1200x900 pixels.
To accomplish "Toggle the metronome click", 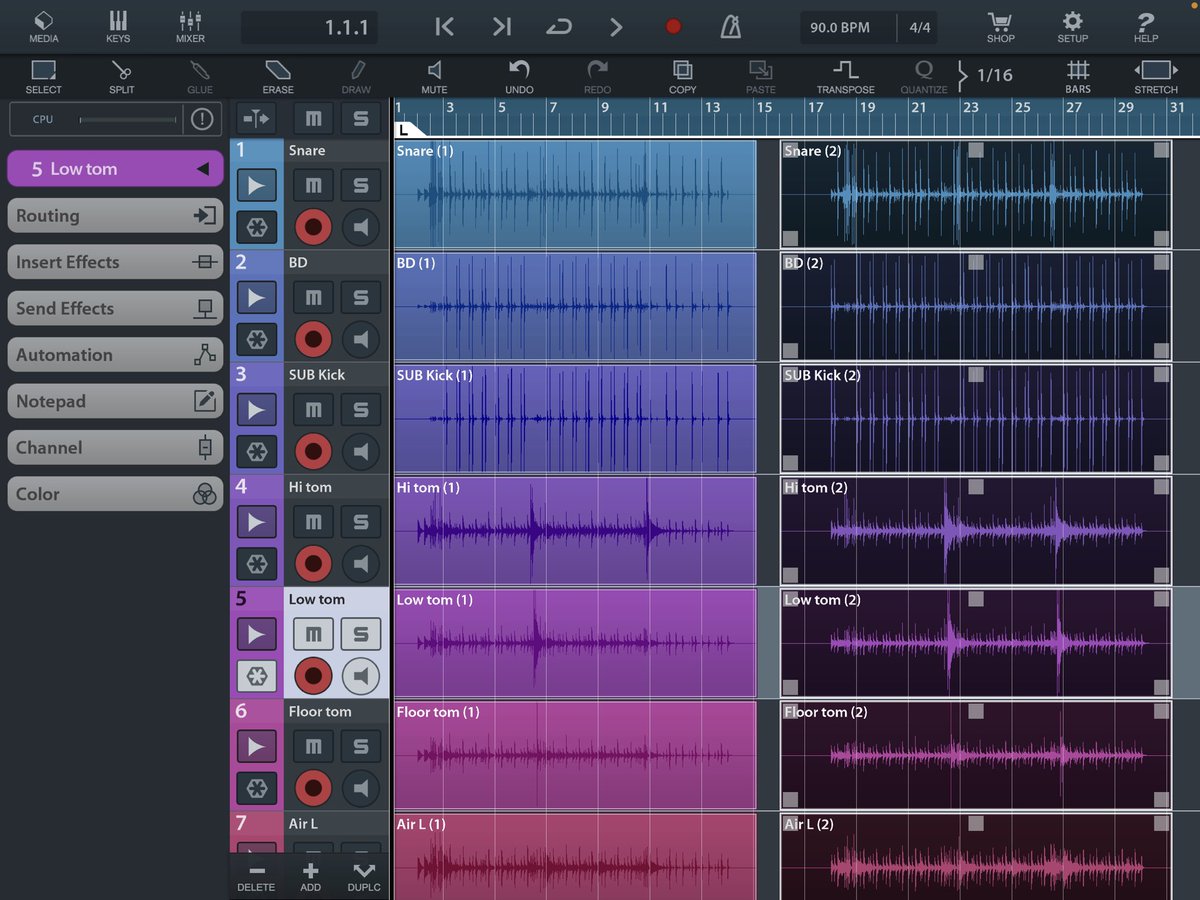I will (x=731, y=27).
